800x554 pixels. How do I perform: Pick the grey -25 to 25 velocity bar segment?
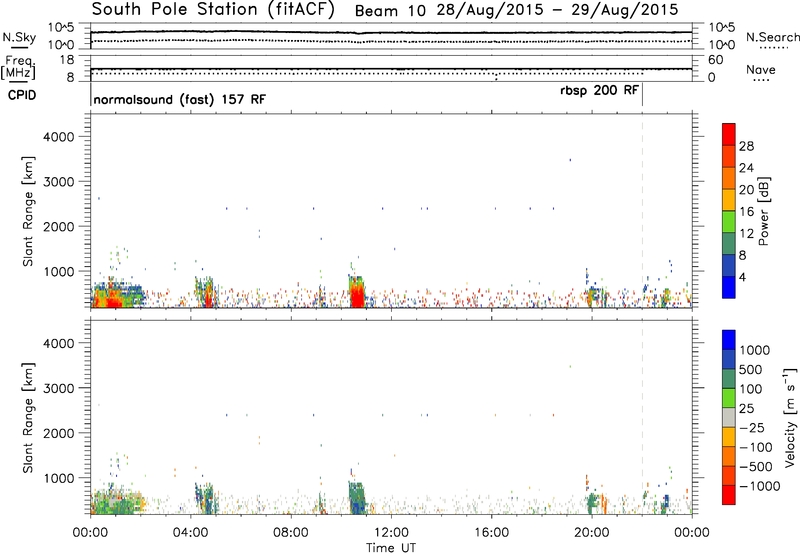(729, 417)
